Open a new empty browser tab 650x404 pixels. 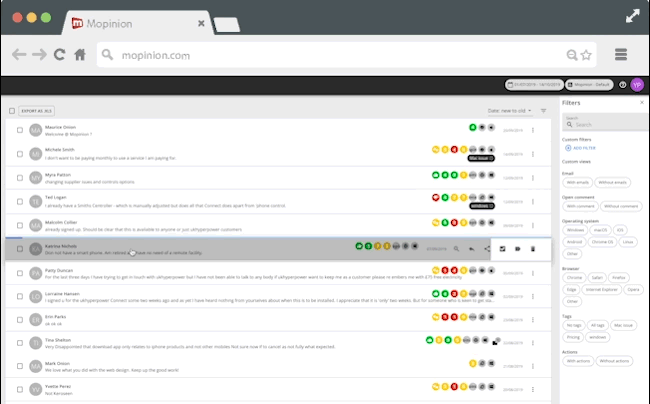[227, 25]
